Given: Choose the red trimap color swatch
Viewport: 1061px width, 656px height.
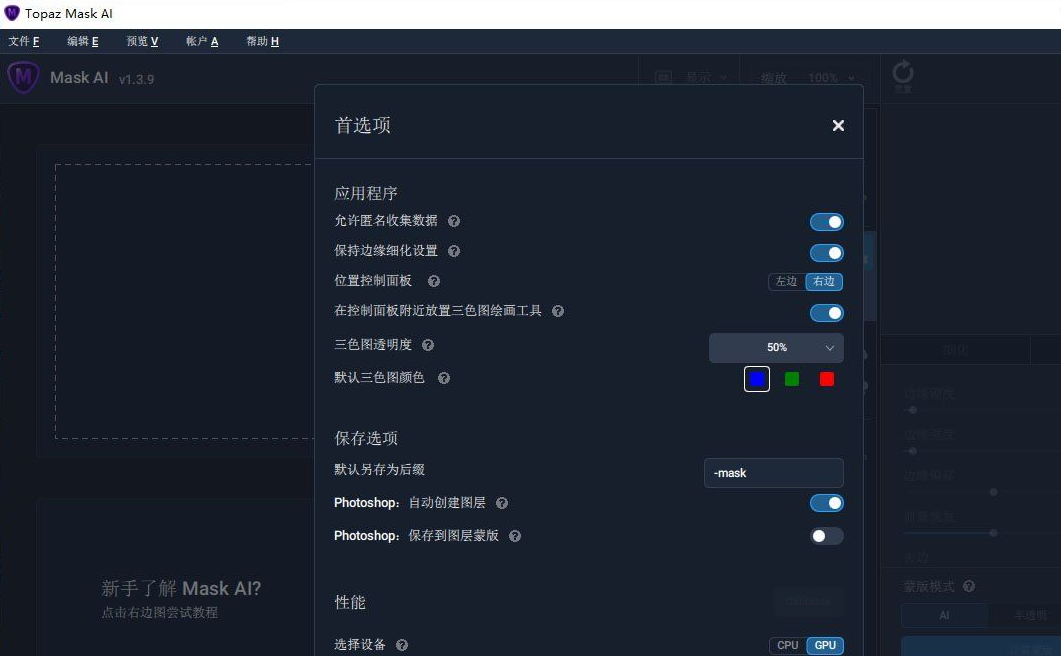Looking at the screenshot, I should 827,379.
